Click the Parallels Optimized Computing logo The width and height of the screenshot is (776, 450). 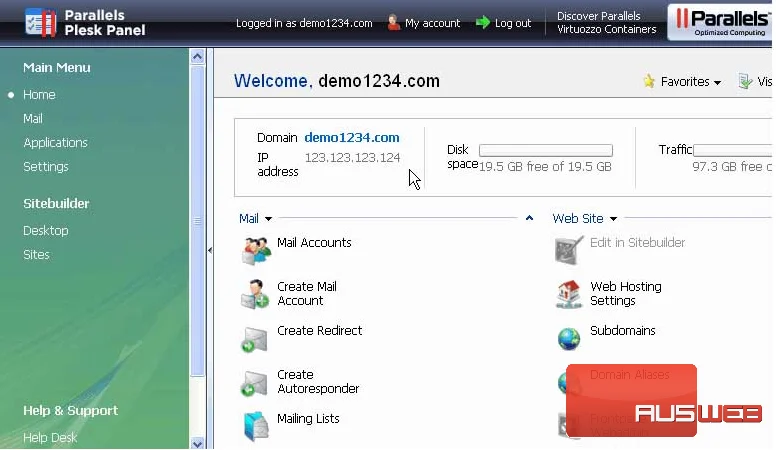pyautogui.click(x=720, y=22)
